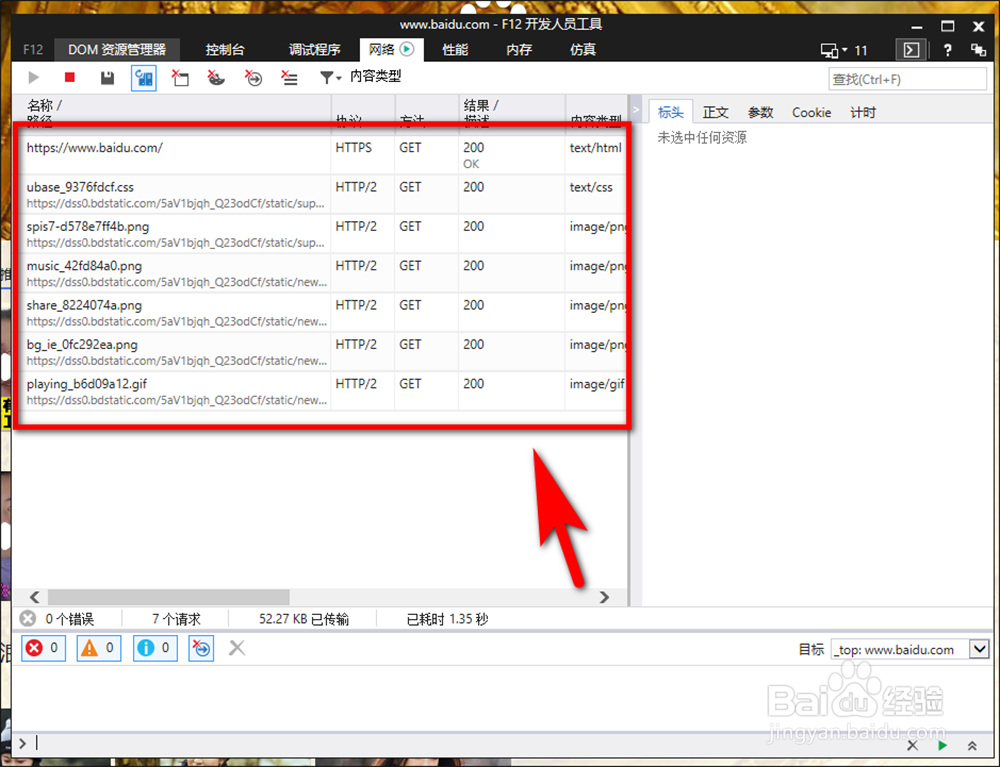
Task: Select the music_42fd84a0.png request
Action: [321, 274]
